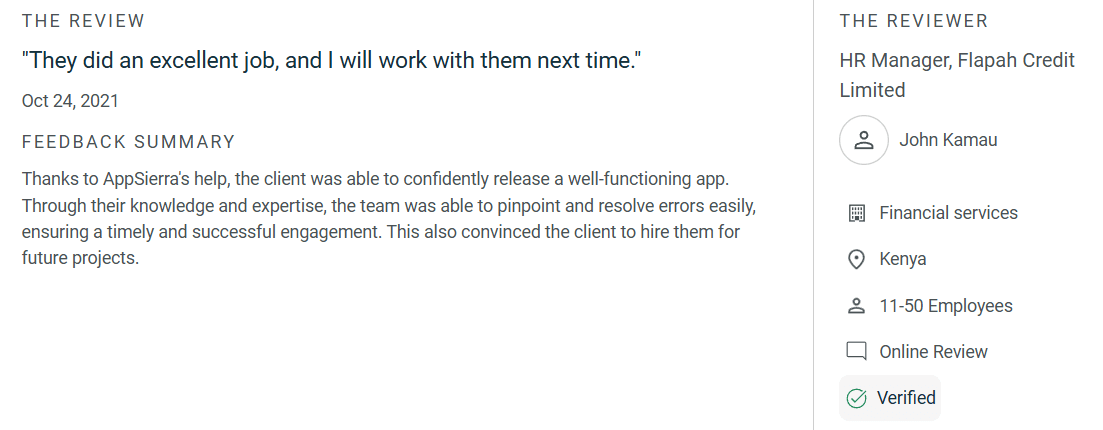Click the green verified checkmark icon
This screenshot has height=430, width=1103.
tap(856, 398)
